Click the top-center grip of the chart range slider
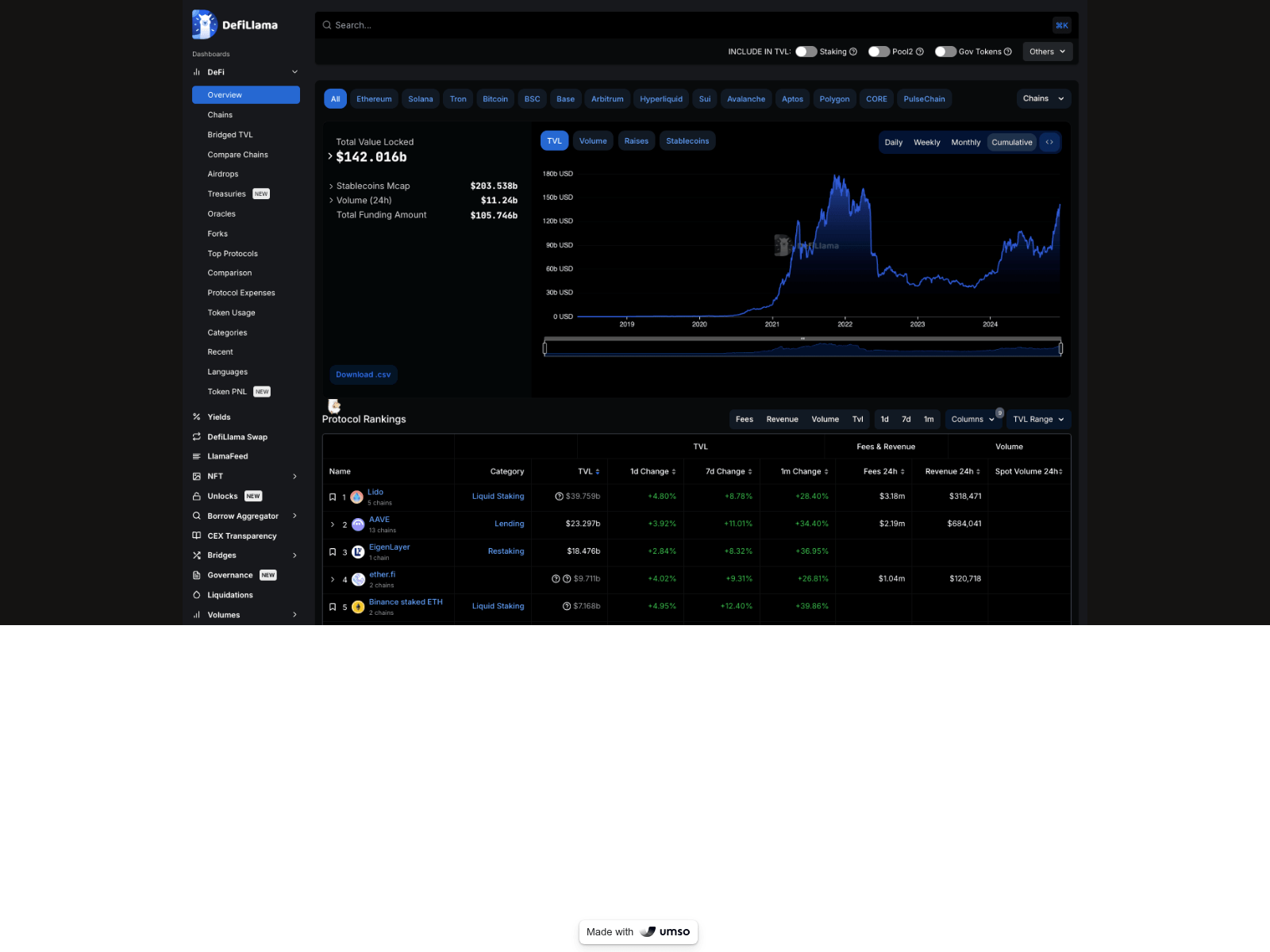This screenshot has height=952, width=1270. click(802, 339)
